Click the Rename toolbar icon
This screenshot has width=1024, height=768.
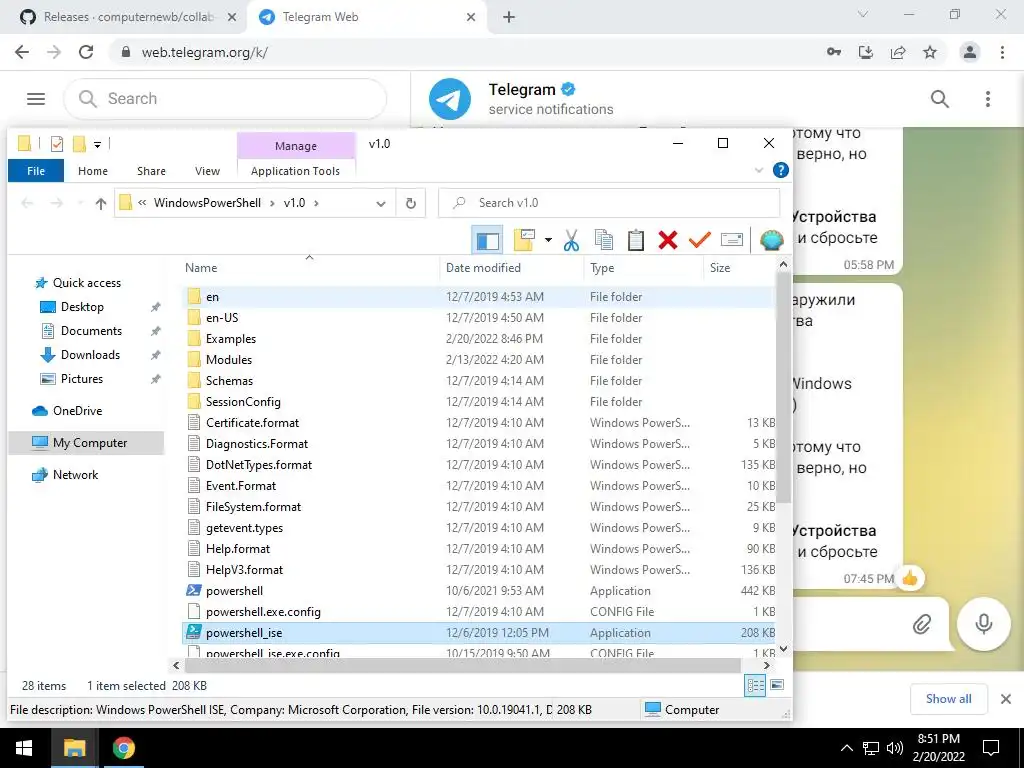pos(731,240)
